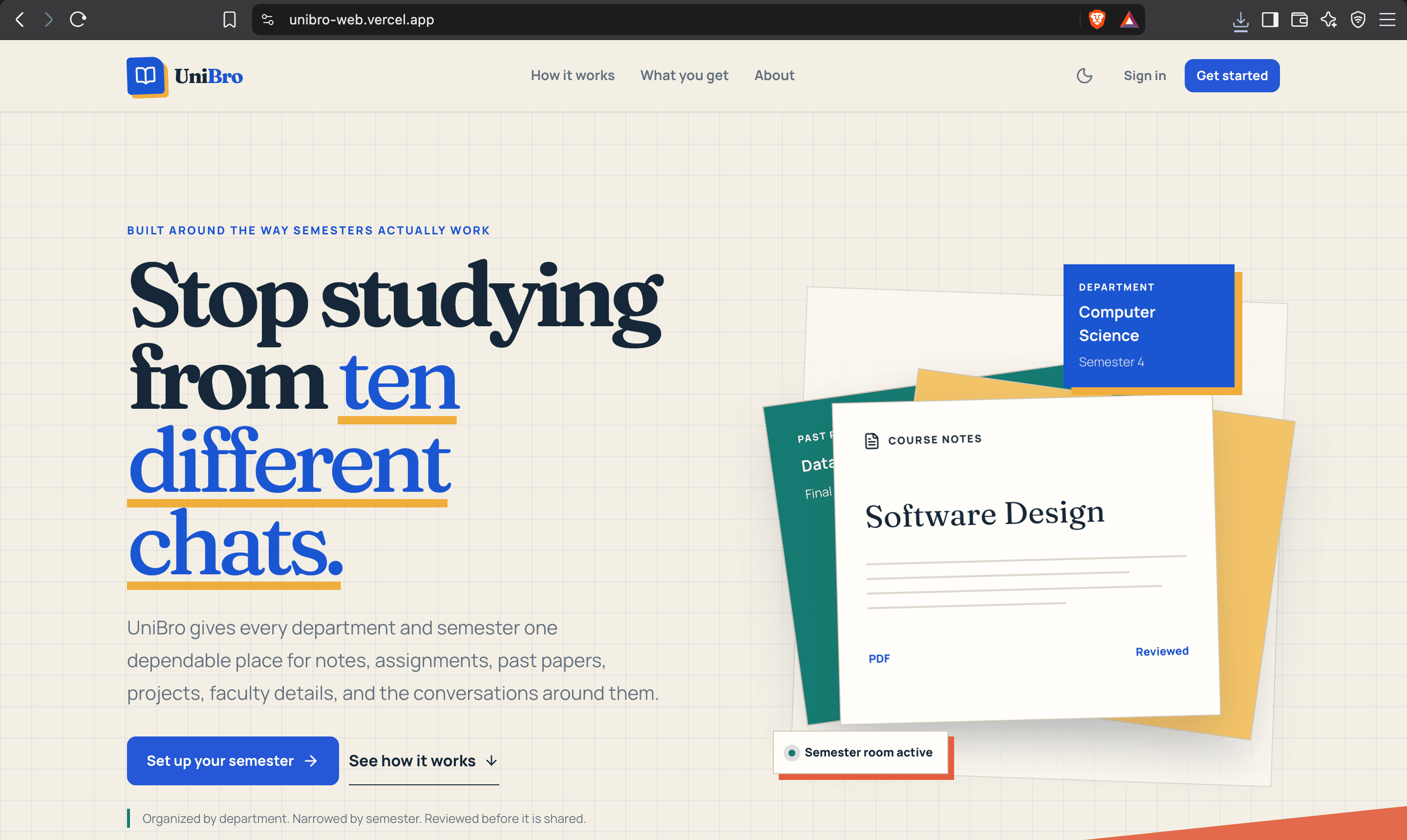This screenshot has height=840, width=1407.
Task: Click Sign in
Action: coord(1144,76)
